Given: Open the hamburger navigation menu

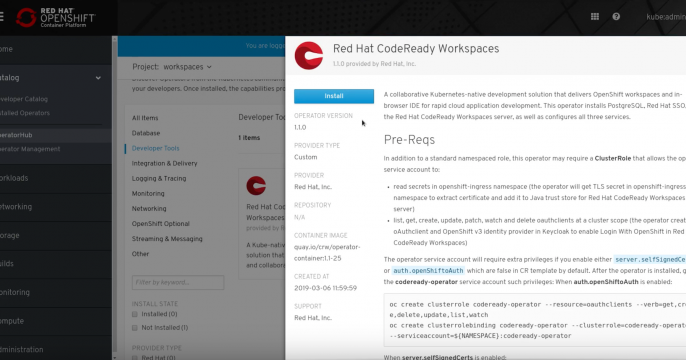Looking at the screenshot, I should (1, 17).
